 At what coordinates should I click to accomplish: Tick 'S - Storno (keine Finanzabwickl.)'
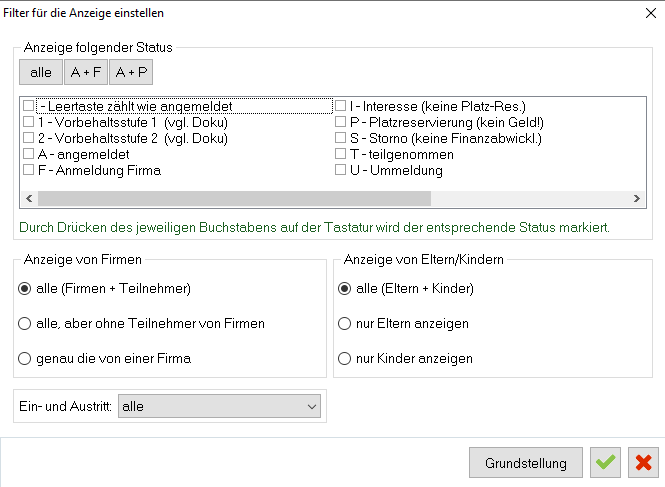coord(341,138)
